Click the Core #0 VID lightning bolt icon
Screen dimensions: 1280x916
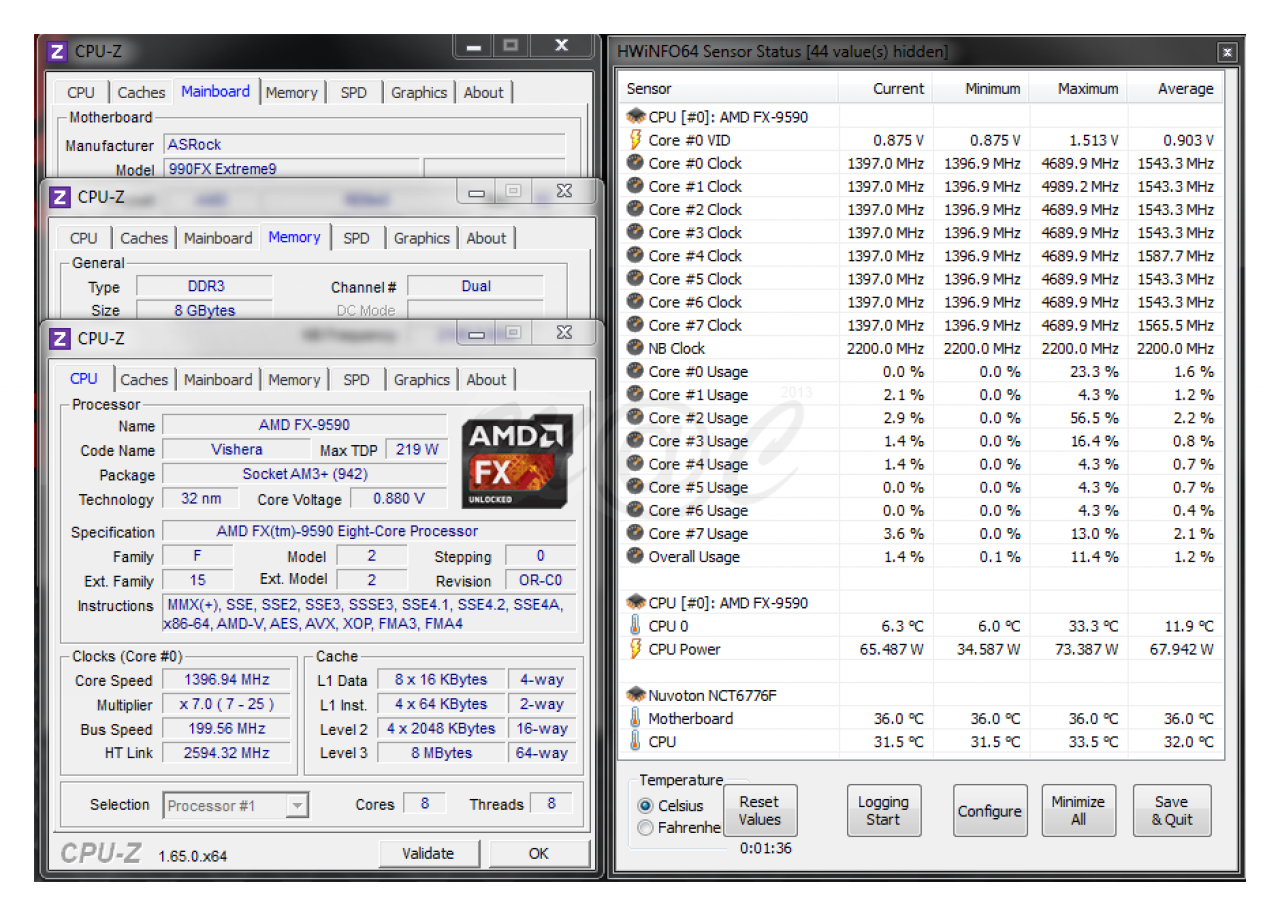pyautogui.click(x=635, y=140)
